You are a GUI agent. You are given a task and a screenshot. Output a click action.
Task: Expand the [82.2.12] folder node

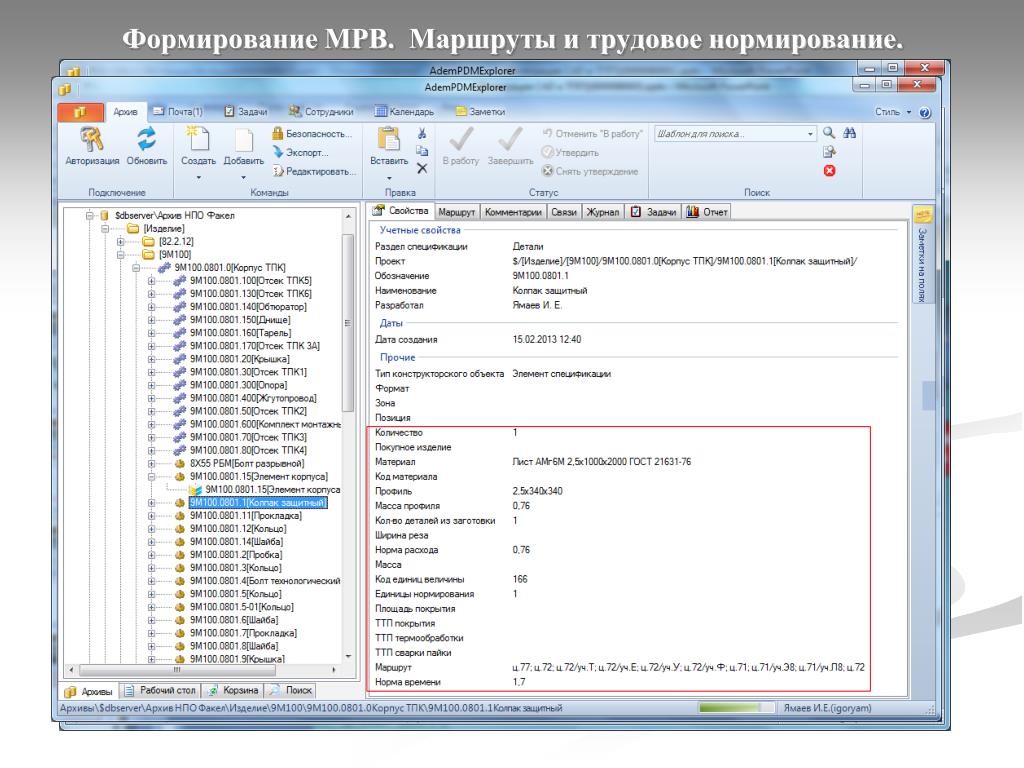[121, 242]
